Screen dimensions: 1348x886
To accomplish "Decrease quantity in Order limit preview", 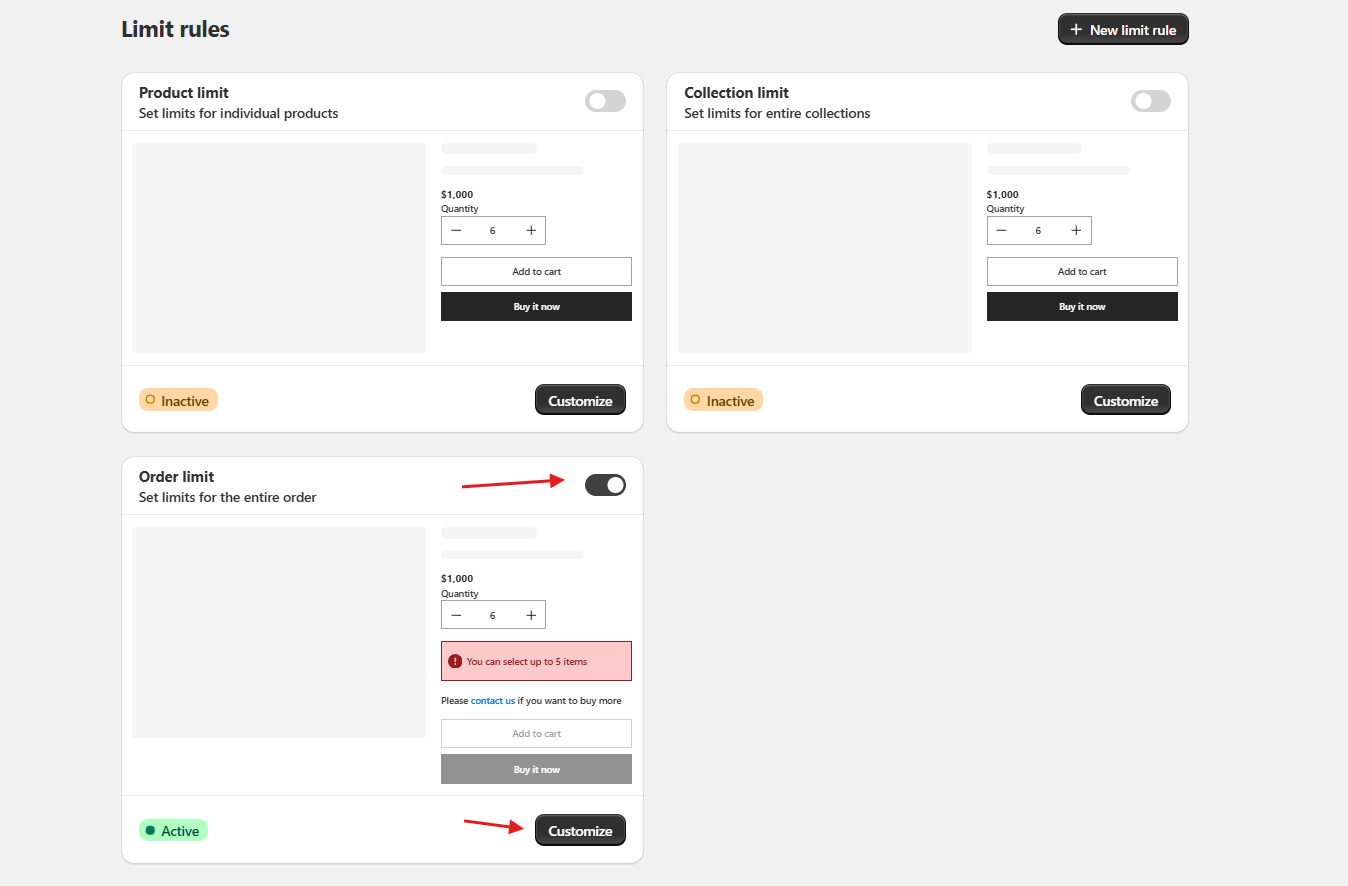I will [x=456, y=615].
